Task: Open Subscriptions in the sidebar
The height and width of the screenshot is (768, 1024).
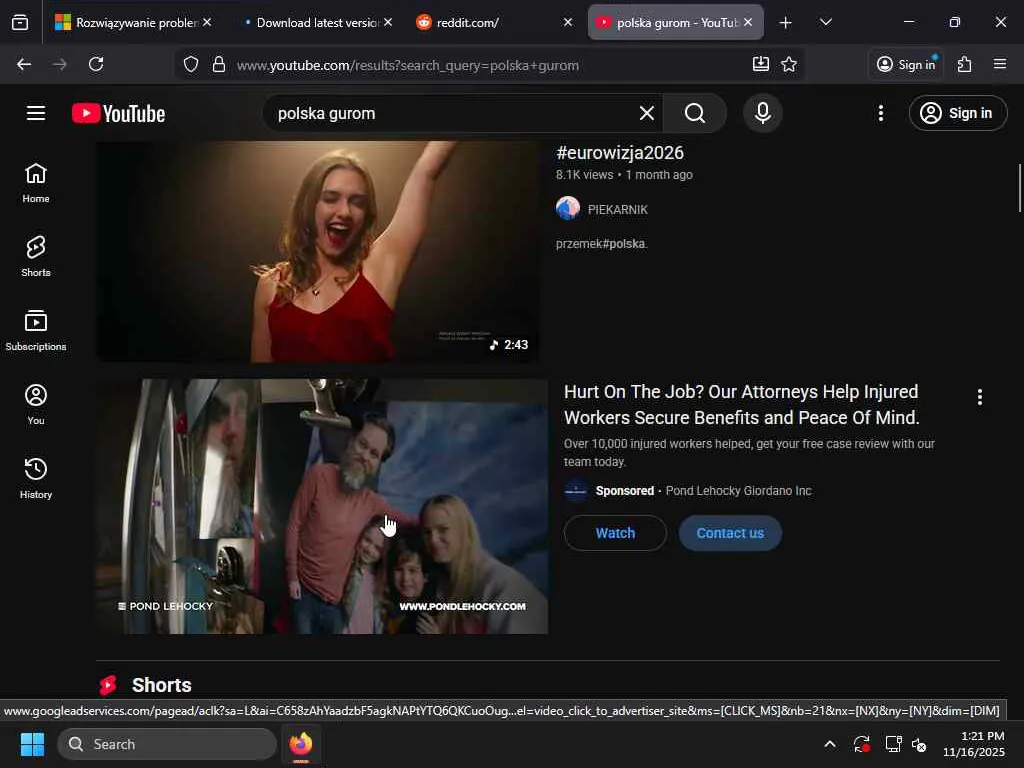Action: [36, 330]
